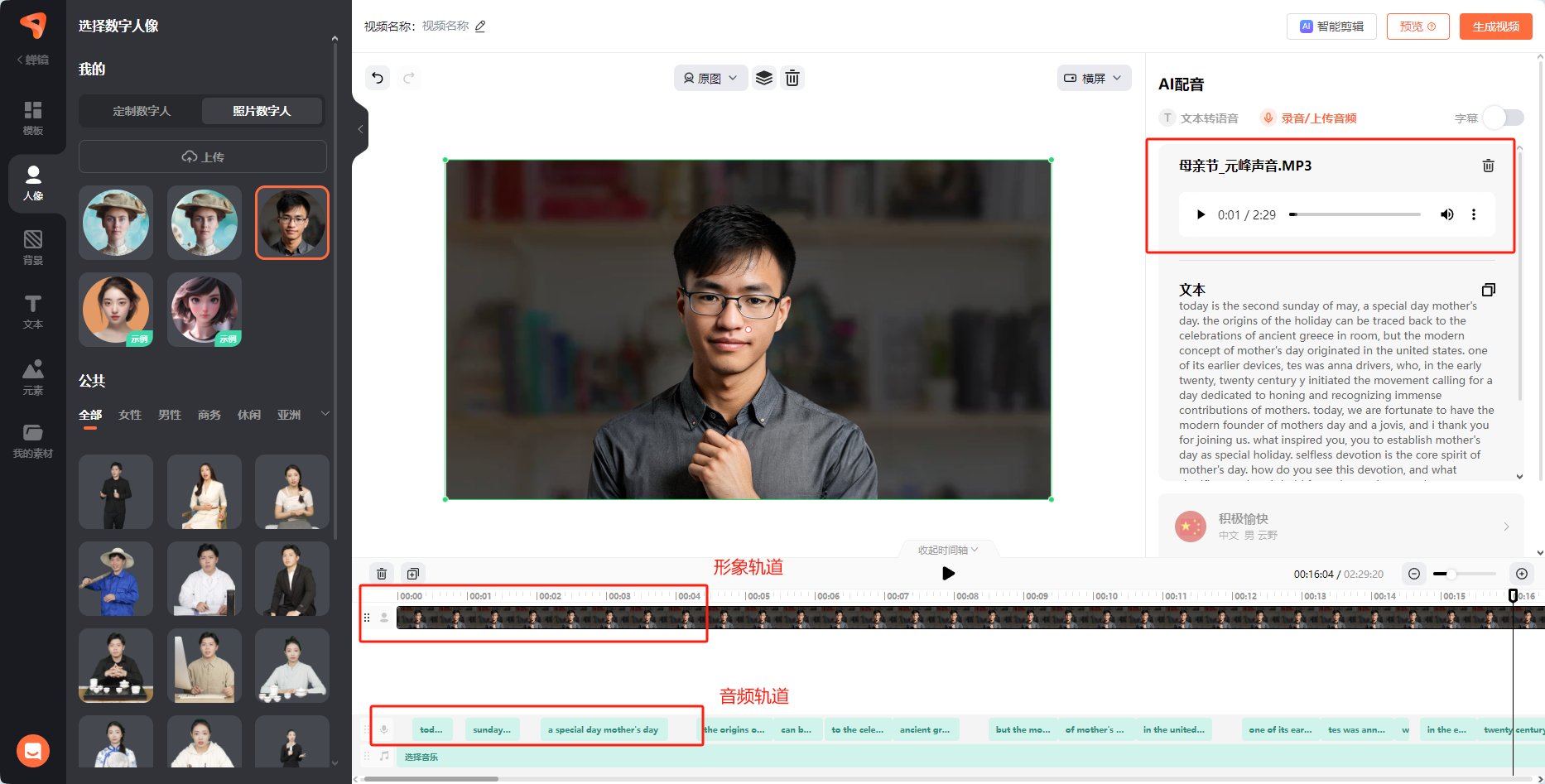
Task: Open the 元素 elements sidebar panel
Action: [33, 378]
